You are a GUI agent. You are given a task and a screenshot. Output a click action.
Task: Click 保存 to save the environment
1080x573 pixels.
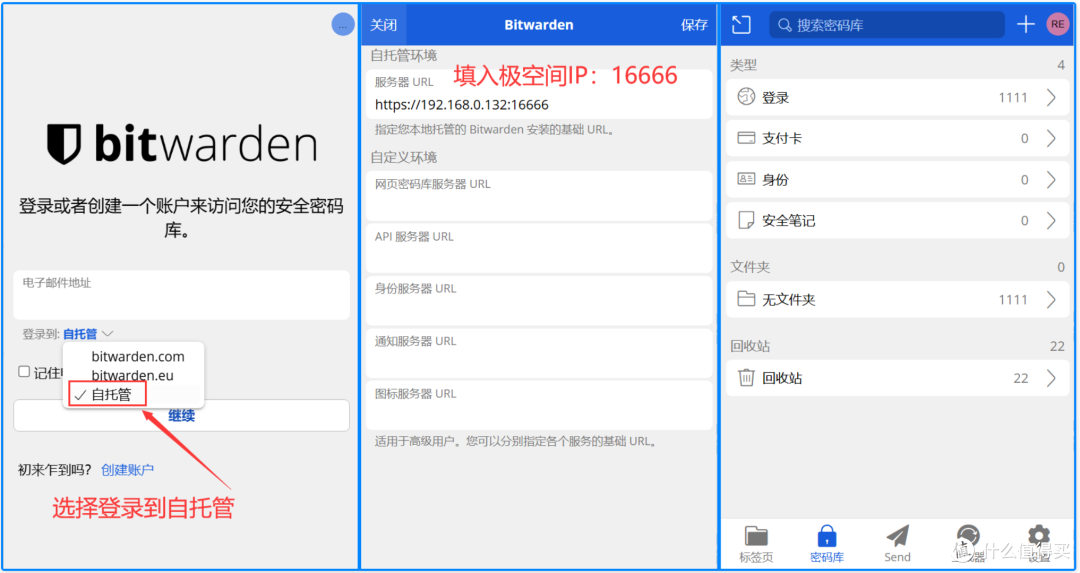pos(694,25)
